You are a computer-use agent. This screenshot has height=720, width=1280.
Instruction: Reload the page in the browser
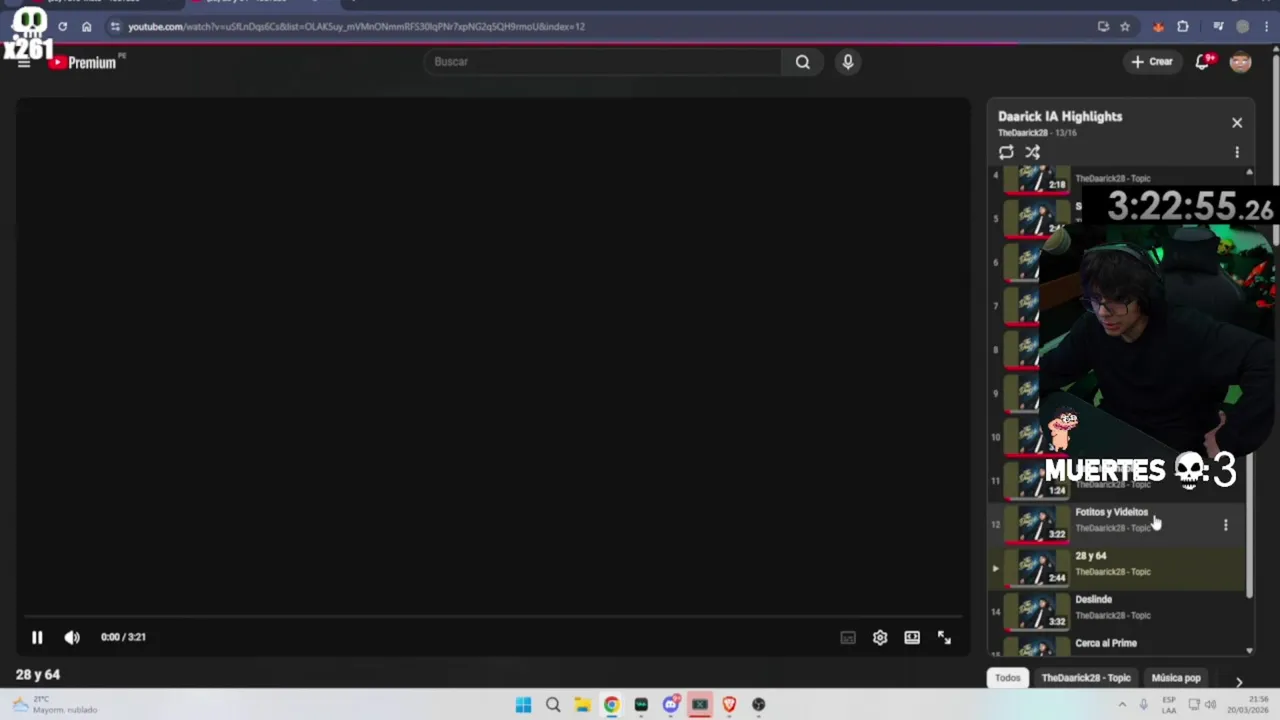coord(62,27)
